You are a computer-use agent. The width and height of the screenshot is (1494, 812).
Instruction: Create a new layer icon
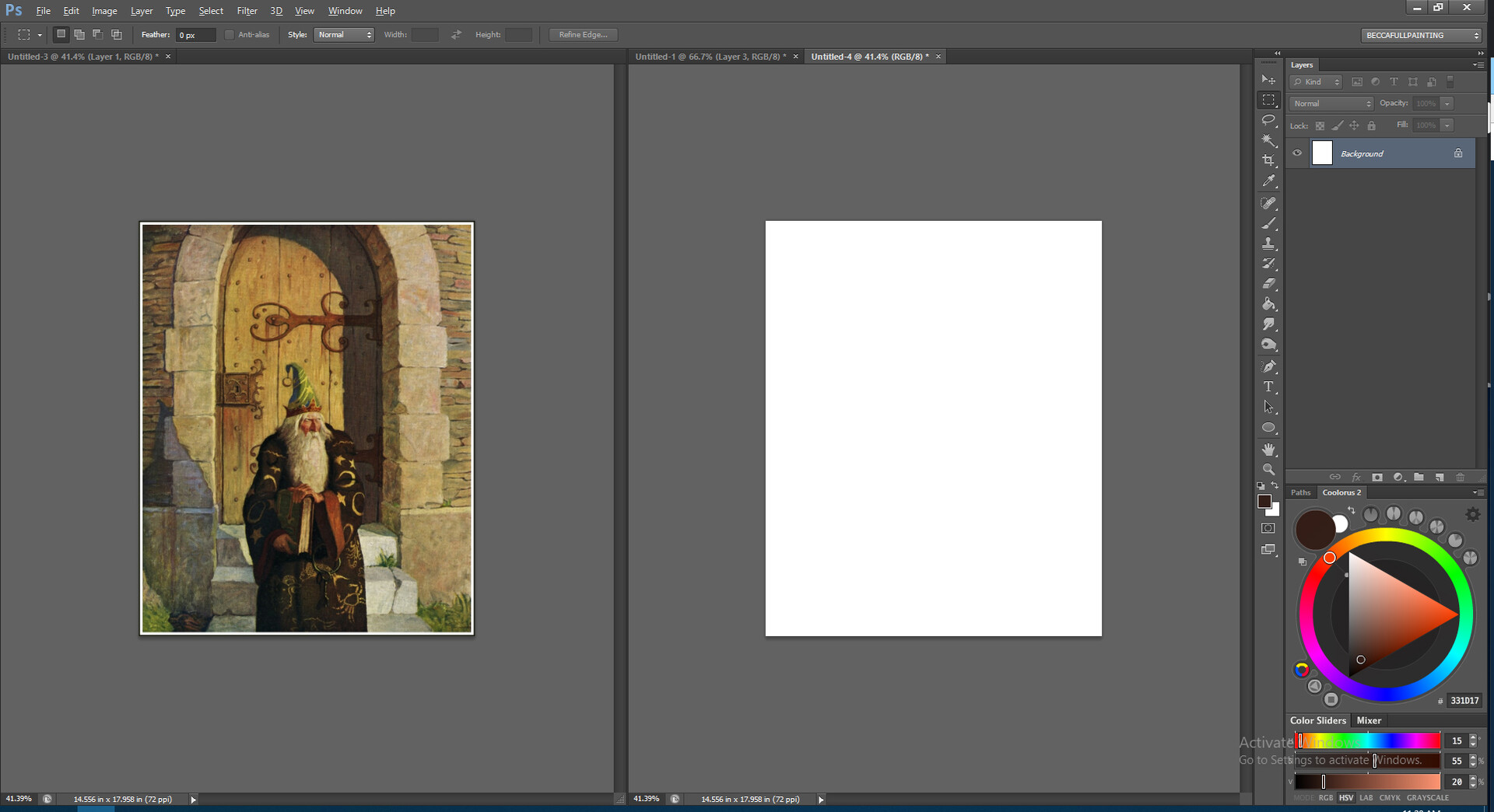[1440, 477]
